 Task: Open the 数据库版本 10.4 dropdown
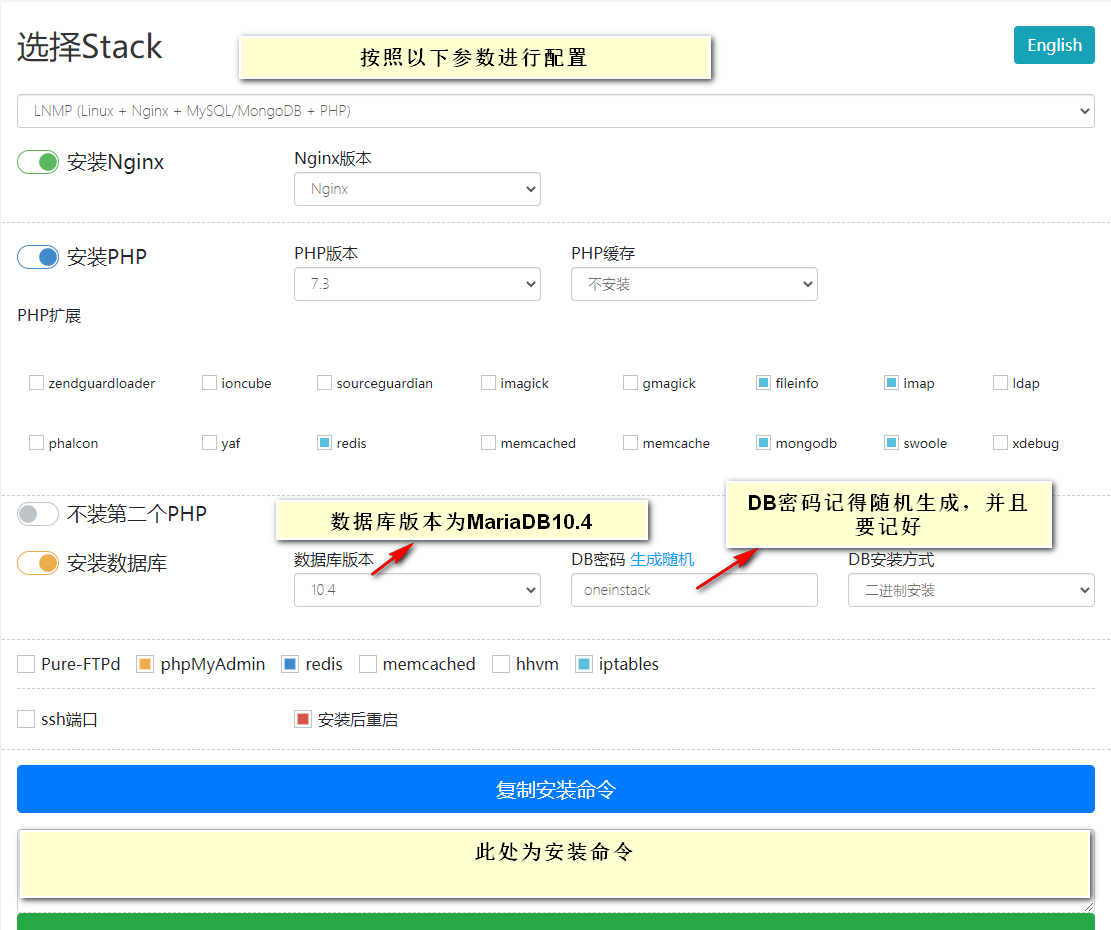417,590
